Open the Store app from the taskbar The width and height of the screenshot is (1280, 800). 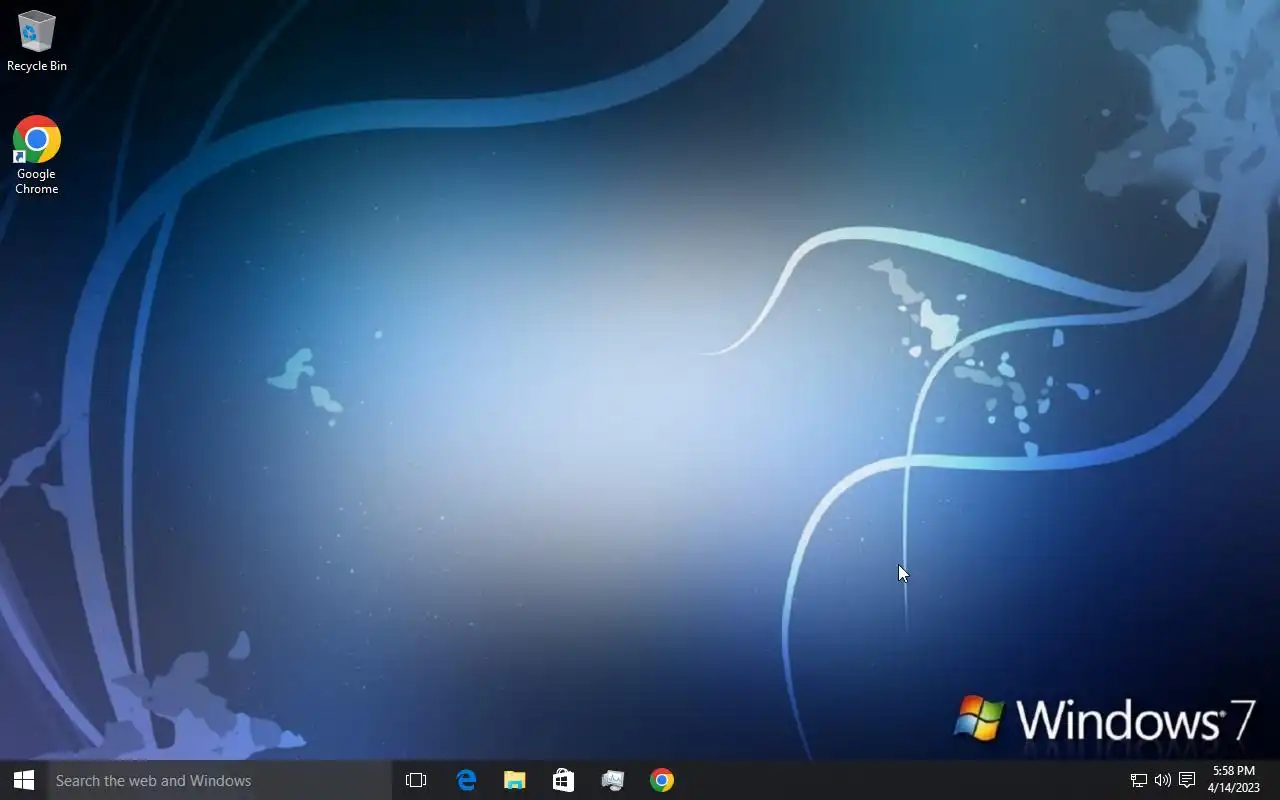coord(563,780)
